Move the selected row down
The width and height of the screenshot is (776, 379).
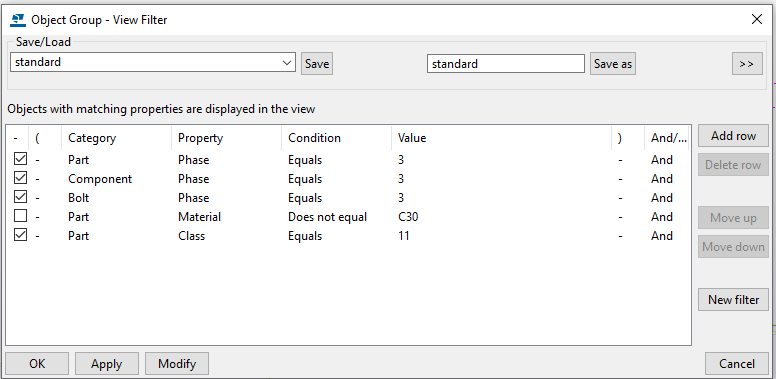[x=733, y=246]
